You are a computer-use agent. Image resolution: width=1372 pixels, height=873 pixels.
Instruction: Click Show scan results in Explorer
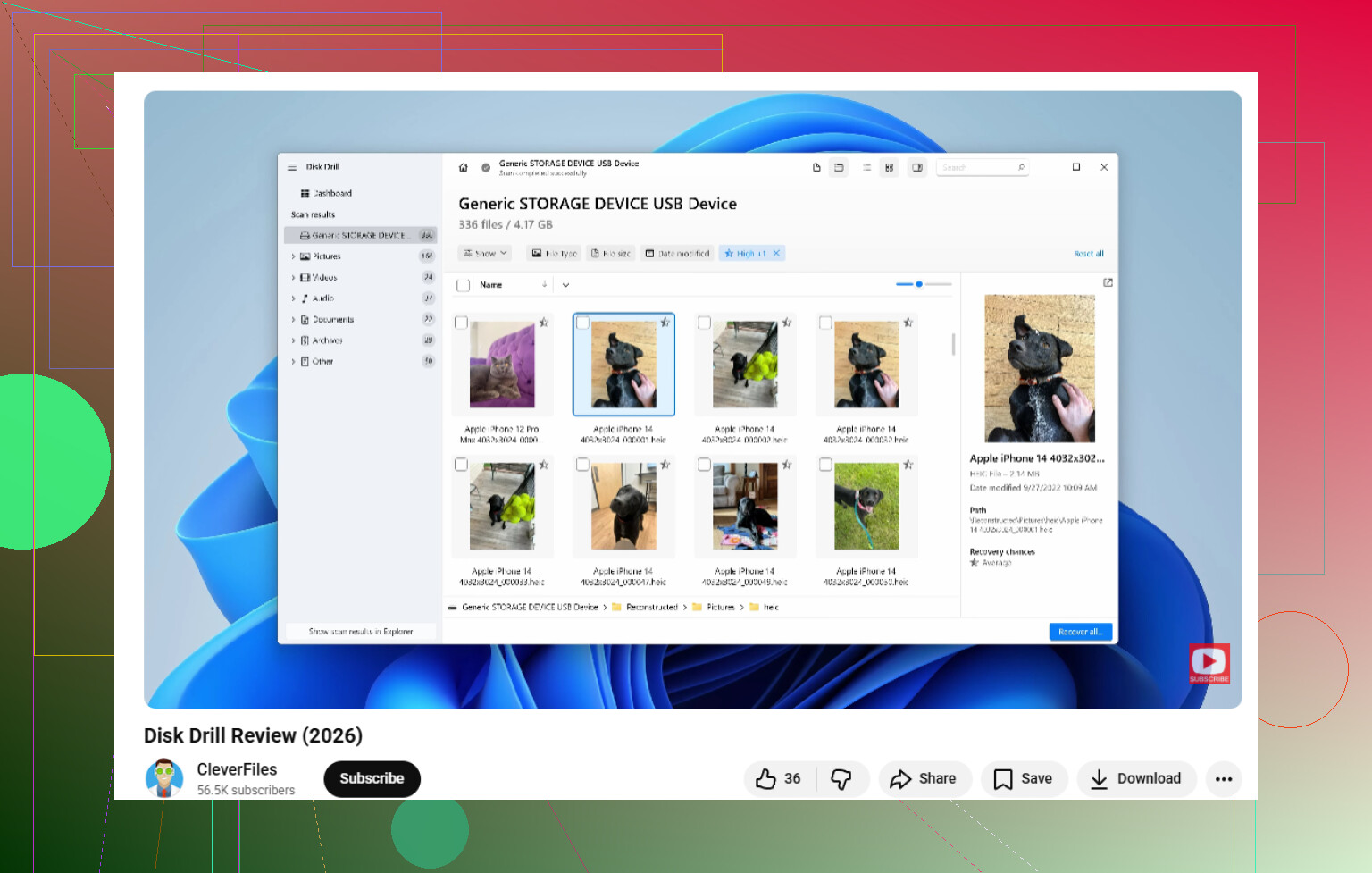click(361, 632)
